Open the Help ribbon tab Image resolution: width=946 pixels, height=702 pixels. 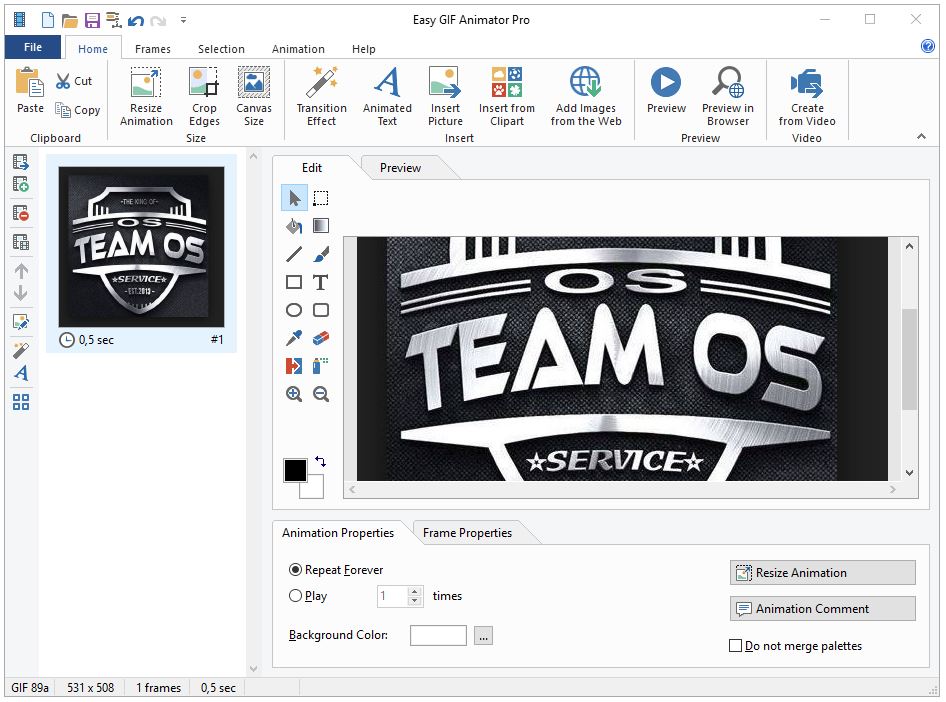click(x=364, y=49)
